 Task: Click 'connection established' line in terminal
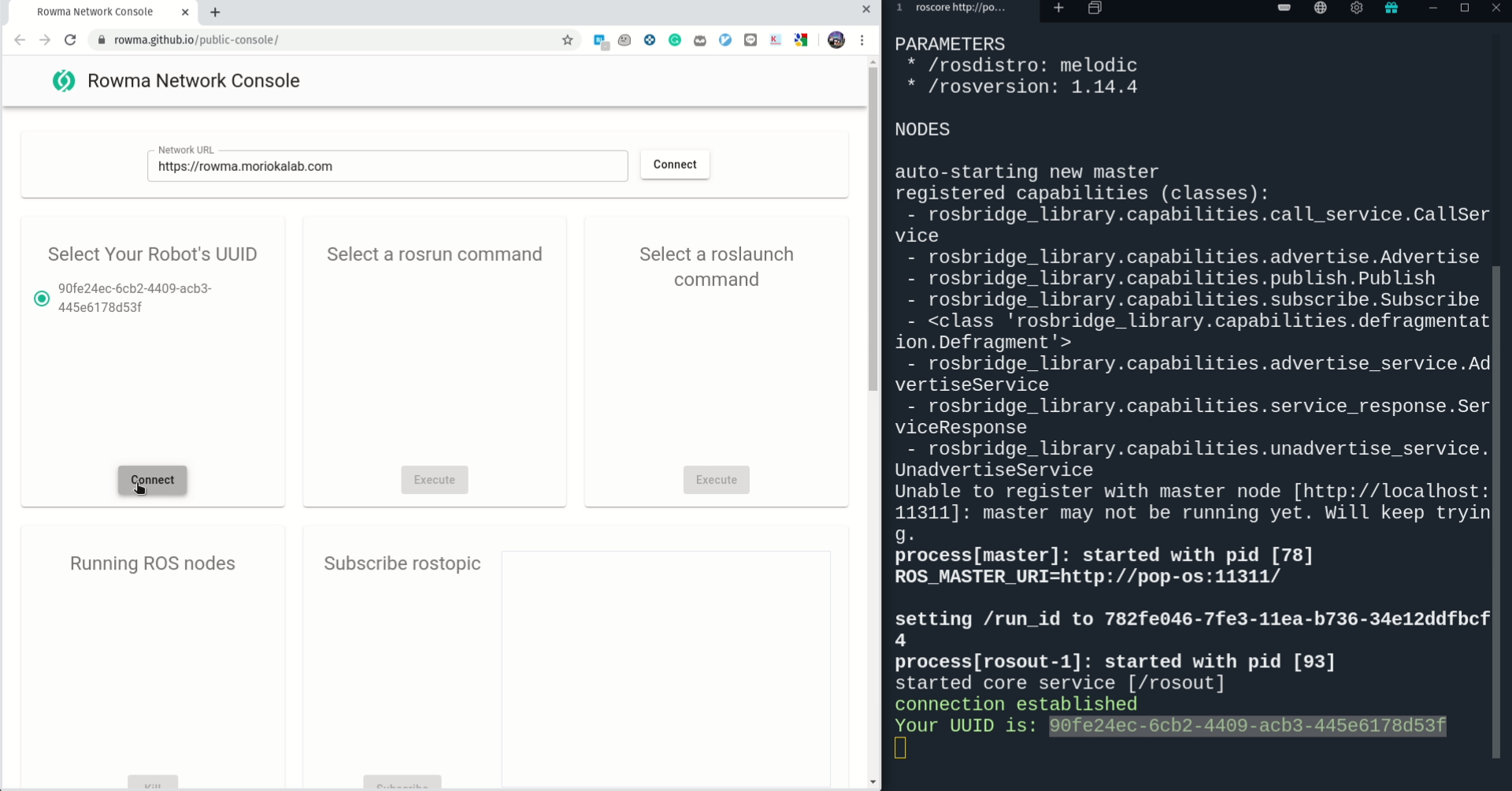click(x=1016, y=704)
